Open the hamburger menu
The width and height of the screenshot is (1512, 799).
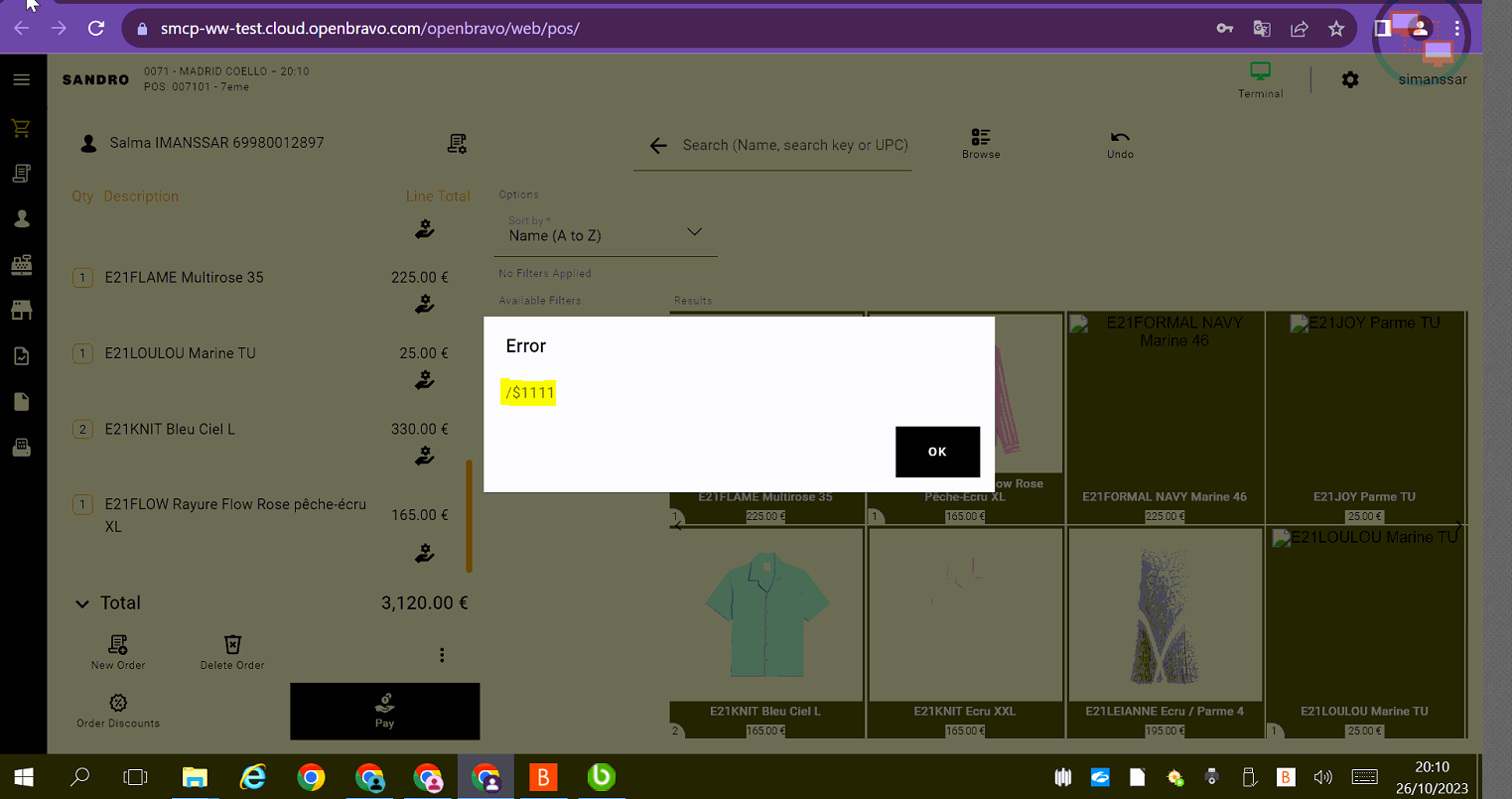(x=21, y=79)
